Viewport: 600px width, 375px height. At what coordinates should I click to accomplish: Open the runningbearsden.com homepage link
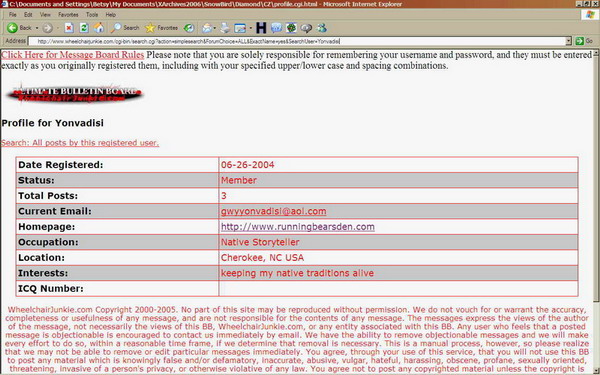[x=298, y=227]
